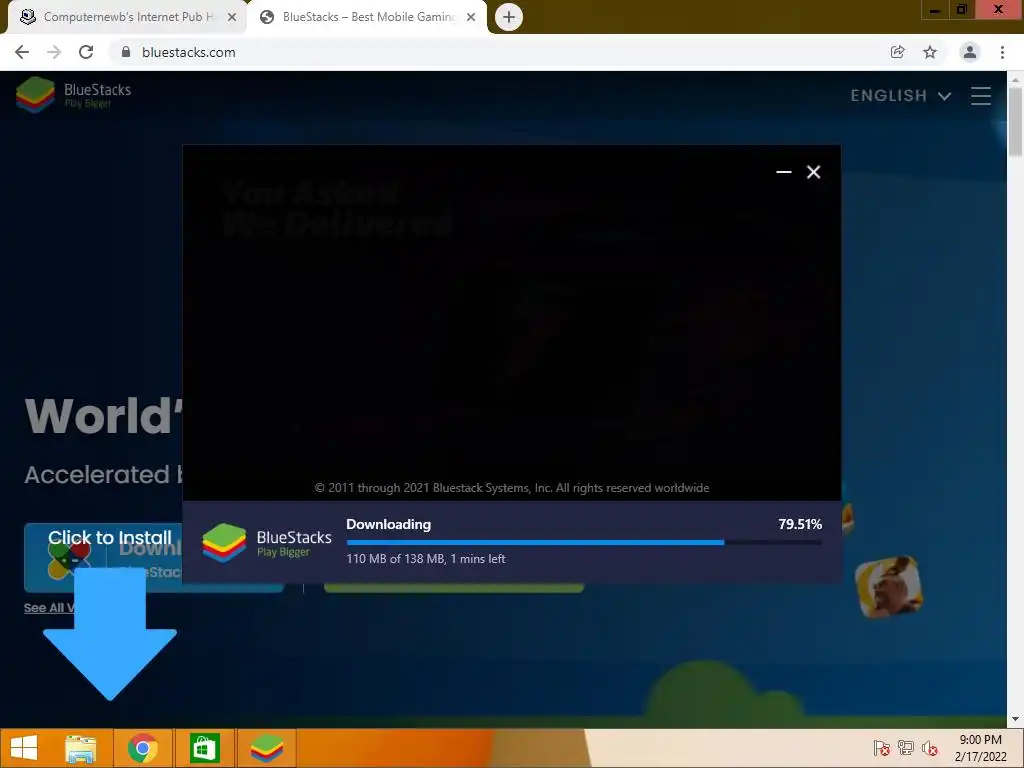Open a new browser tab

click(x=509, y=17)
